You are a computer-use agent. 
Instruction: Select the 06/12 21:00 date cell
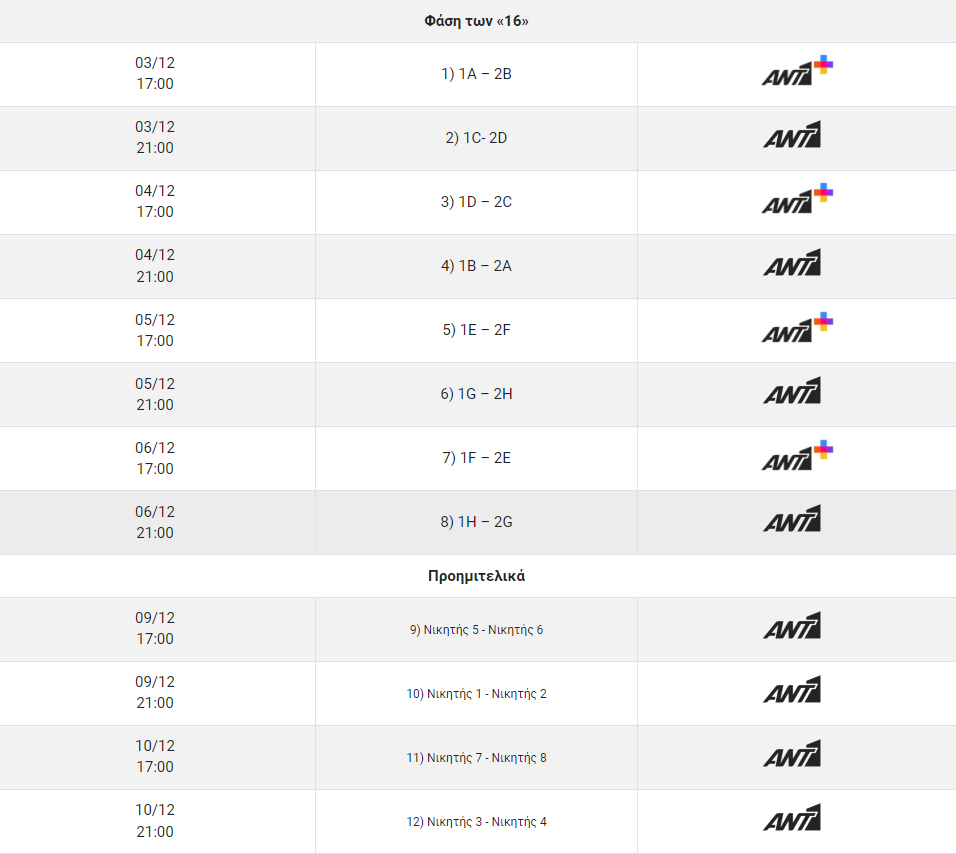(155, 522)
